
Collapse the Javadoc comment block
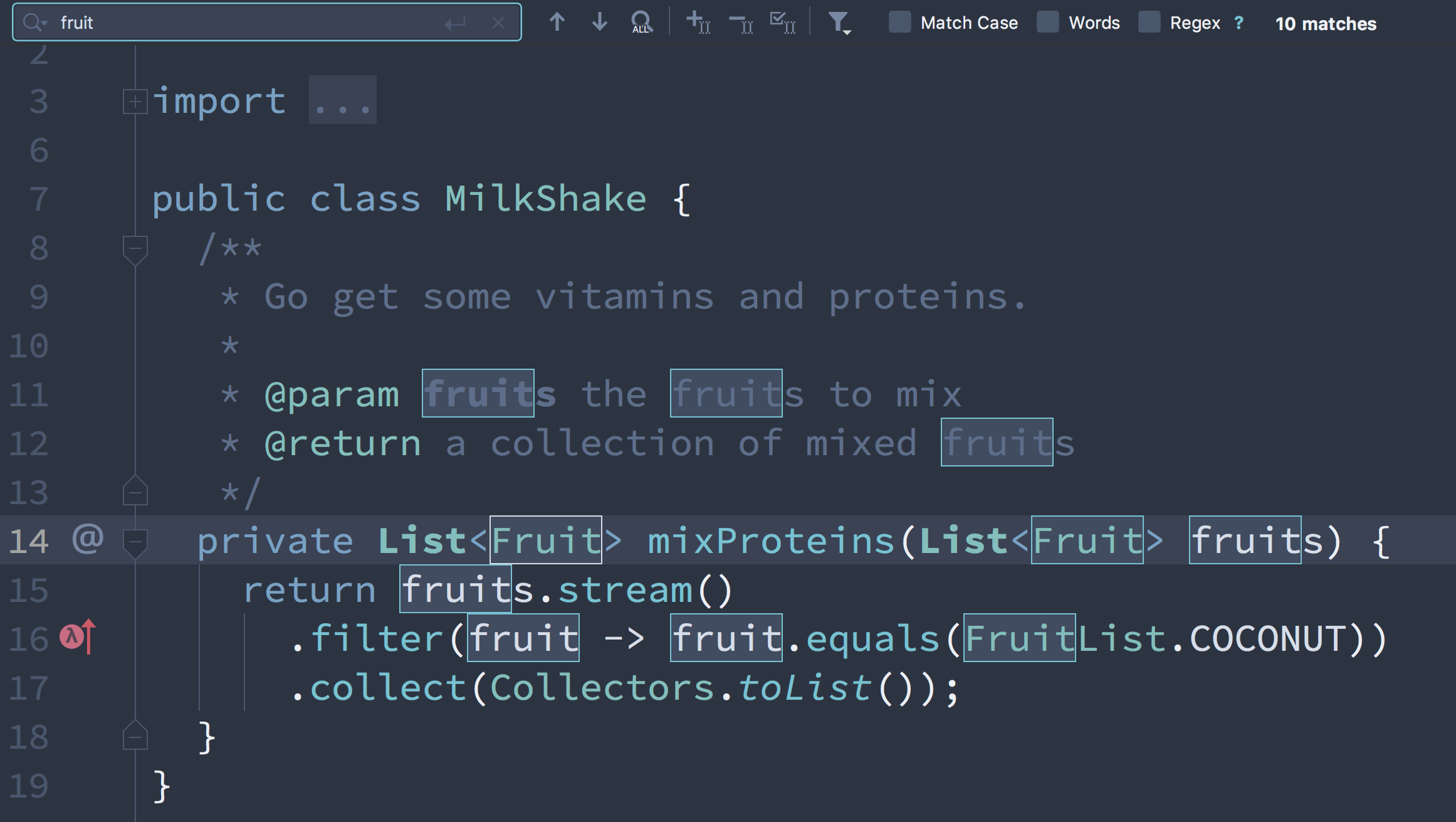click(x=135, y=249)
